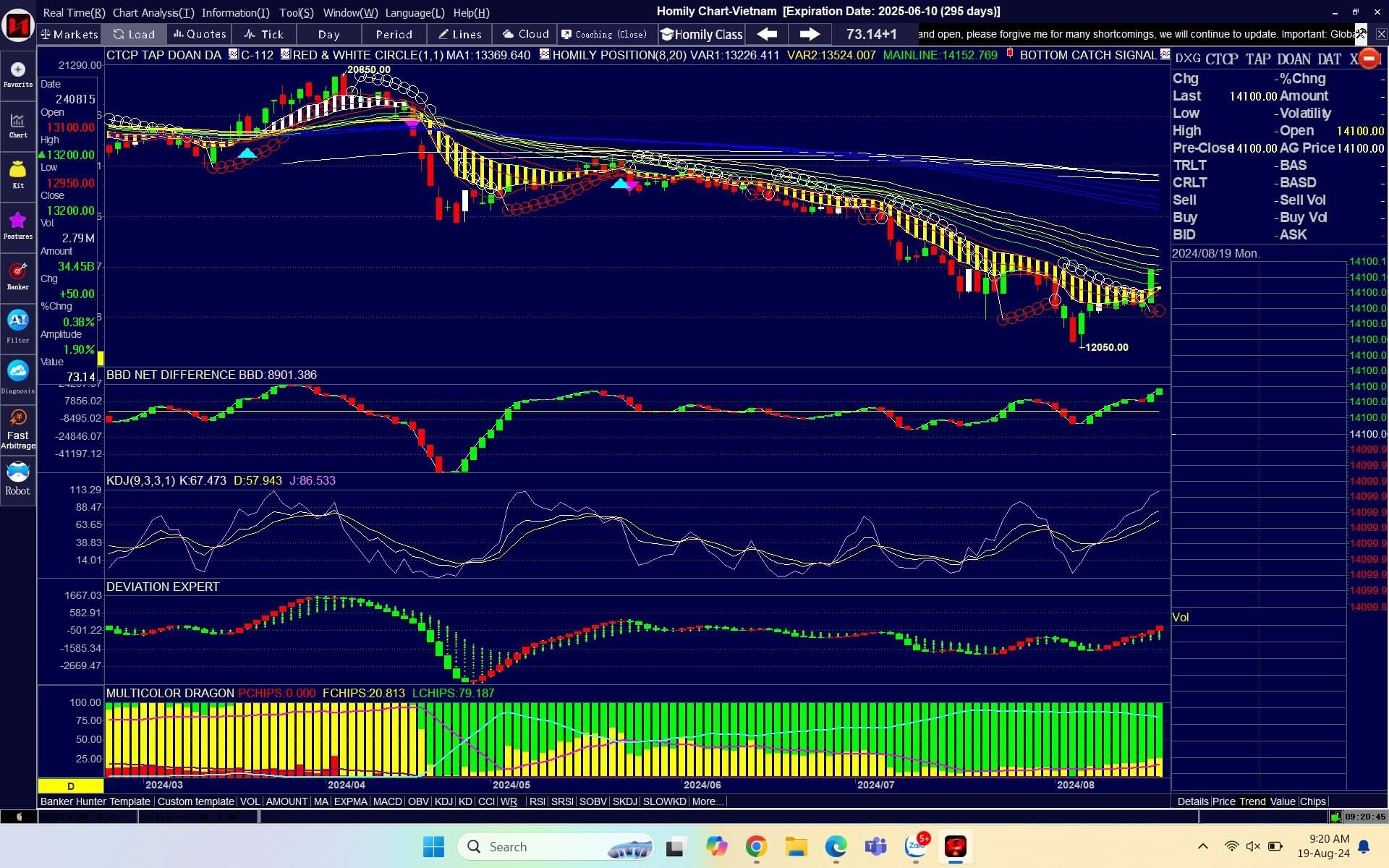Image resolution: width=1389 pixels, height=868 pixels.
Task: Go to previous stock with left arrow
Action: [x=767, y=34]
